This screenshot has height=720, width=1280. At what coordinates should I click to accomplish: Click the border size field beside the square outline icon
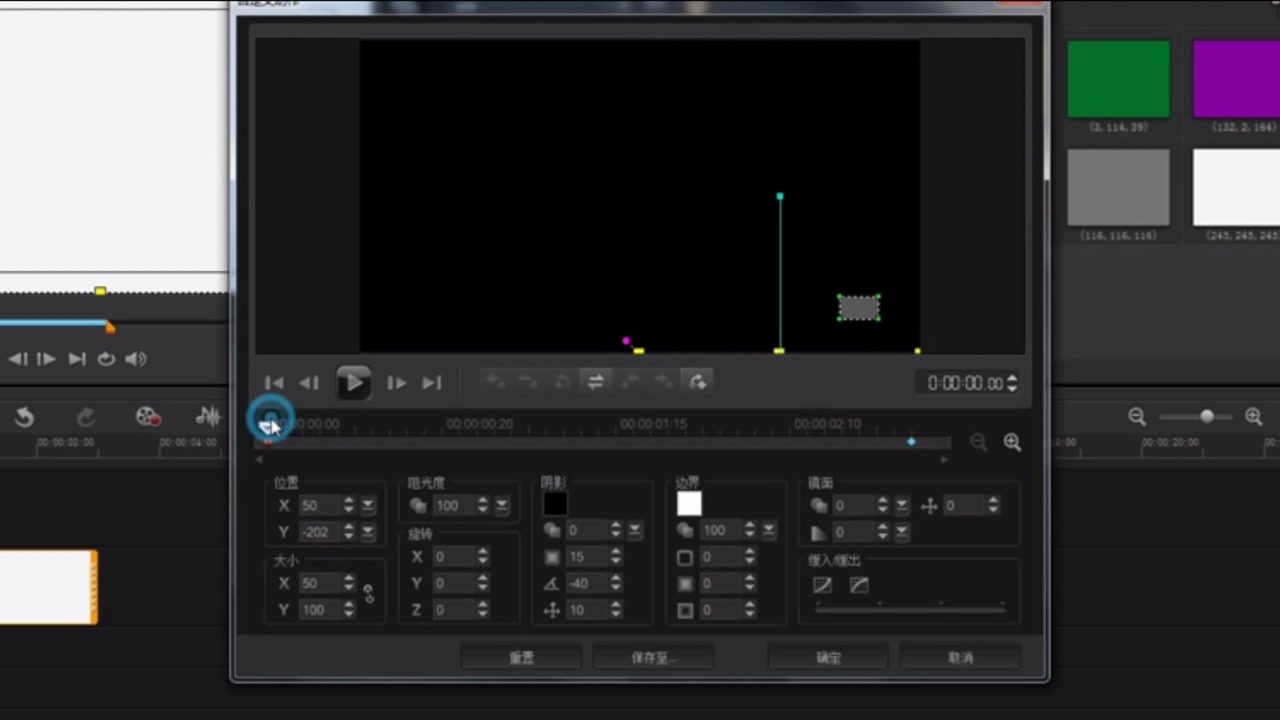point(720,557)
